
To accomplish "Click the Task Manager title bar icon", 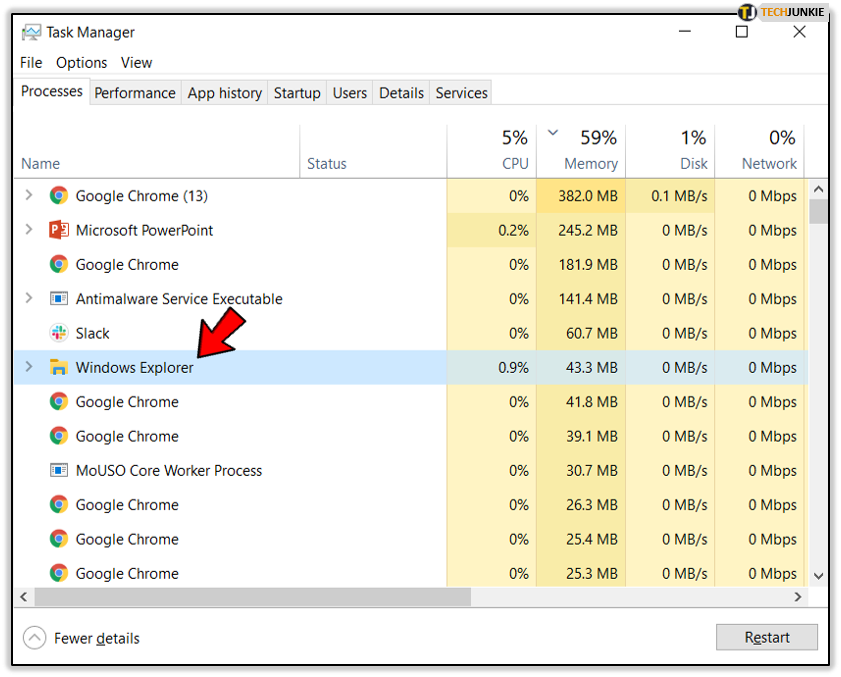I will point(31,32).
